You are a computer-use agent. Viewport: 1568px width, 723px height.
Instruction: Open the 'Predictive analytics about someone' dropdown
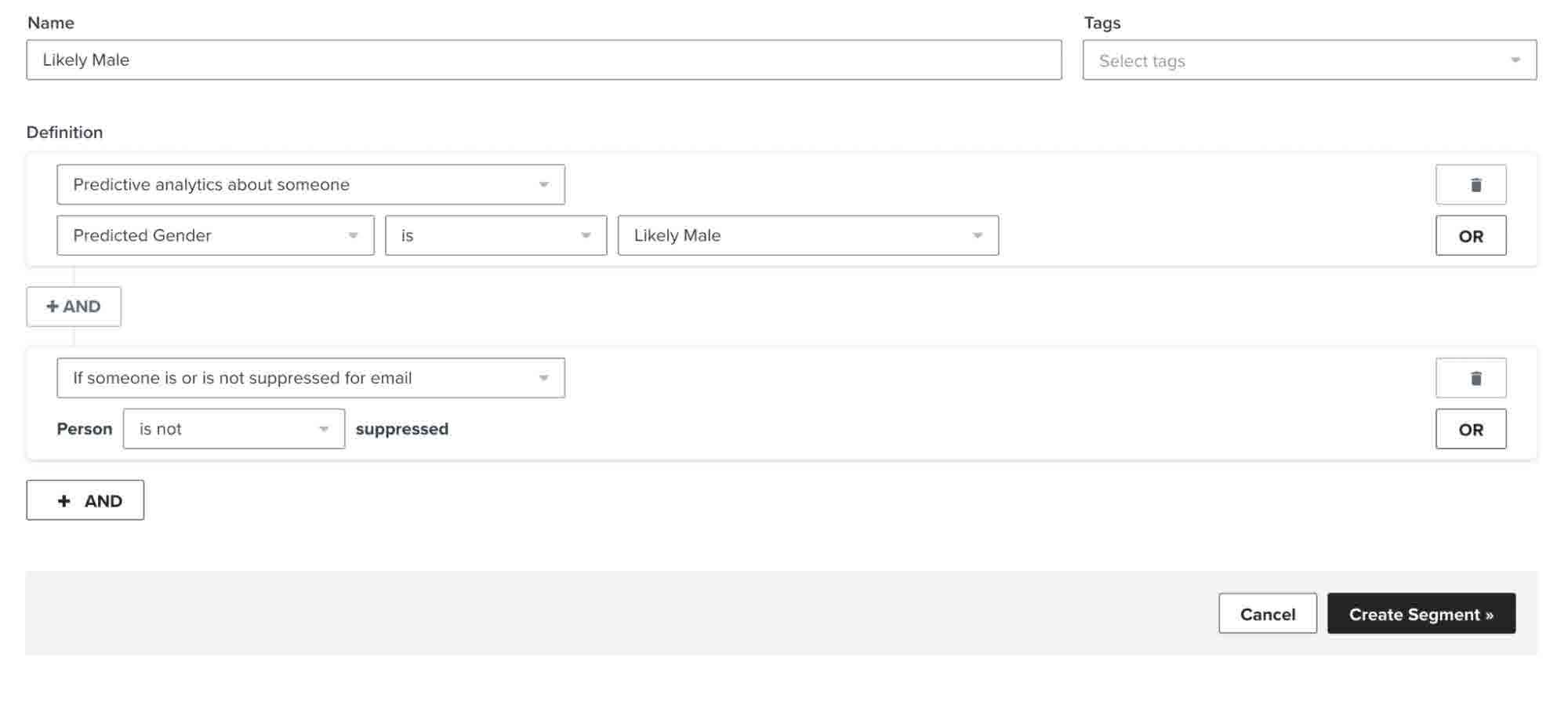310,185
